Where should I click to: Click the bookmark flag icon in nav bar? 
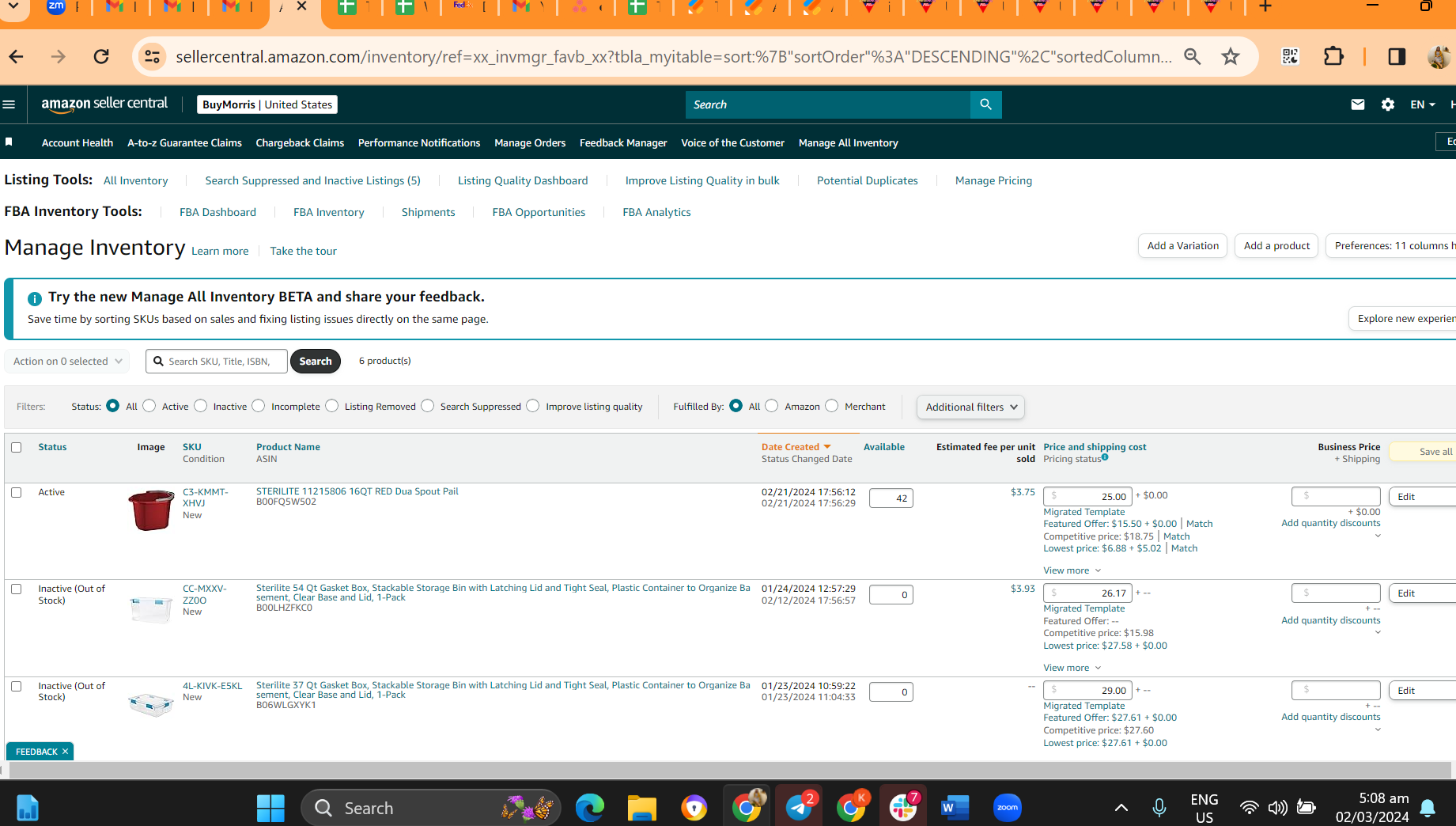[x=9, y=142]
